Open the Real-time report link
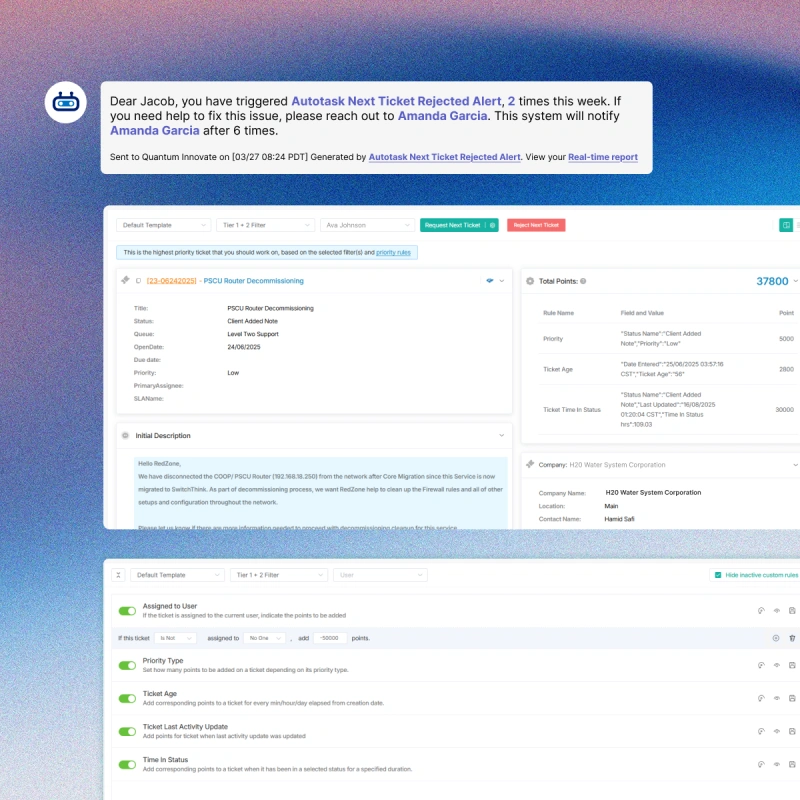 point(603,157)
